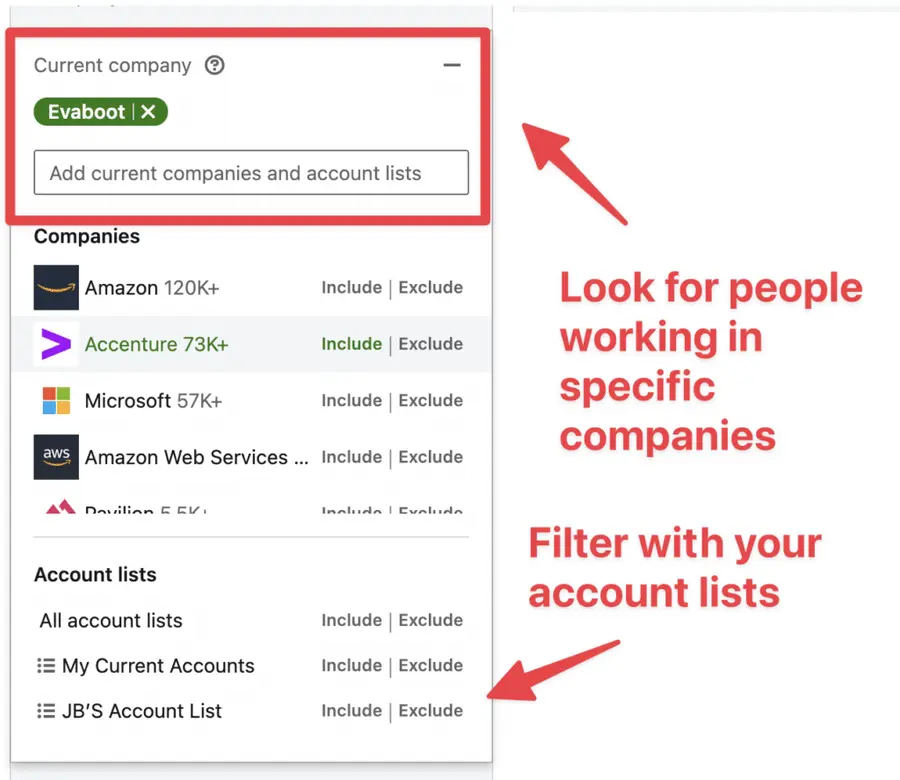Include My Current Accounts list

tap(351, 665)
